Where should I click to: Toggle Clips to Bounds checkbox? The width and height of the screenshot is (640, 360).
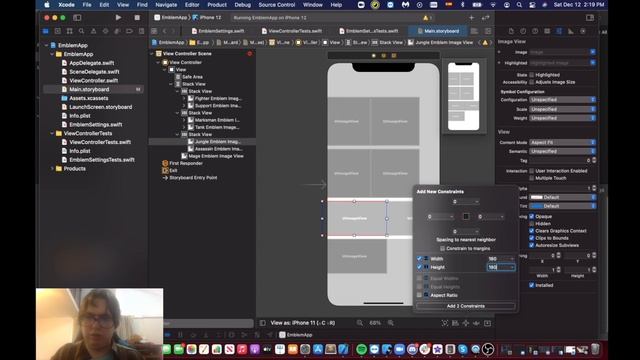coord(531,238)
